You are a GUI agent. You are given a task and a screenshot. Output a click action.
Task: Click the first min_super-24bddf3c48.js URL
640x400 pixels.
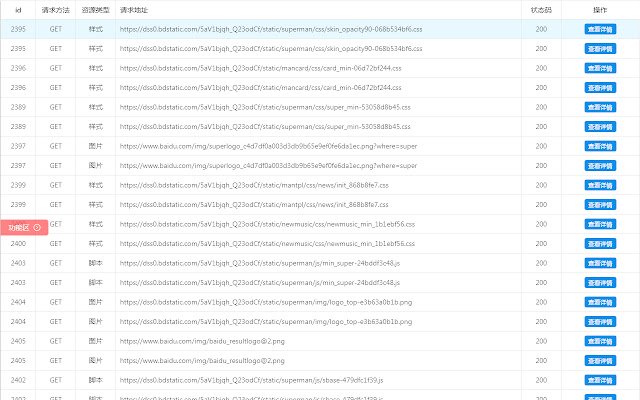tap(260, 263)
